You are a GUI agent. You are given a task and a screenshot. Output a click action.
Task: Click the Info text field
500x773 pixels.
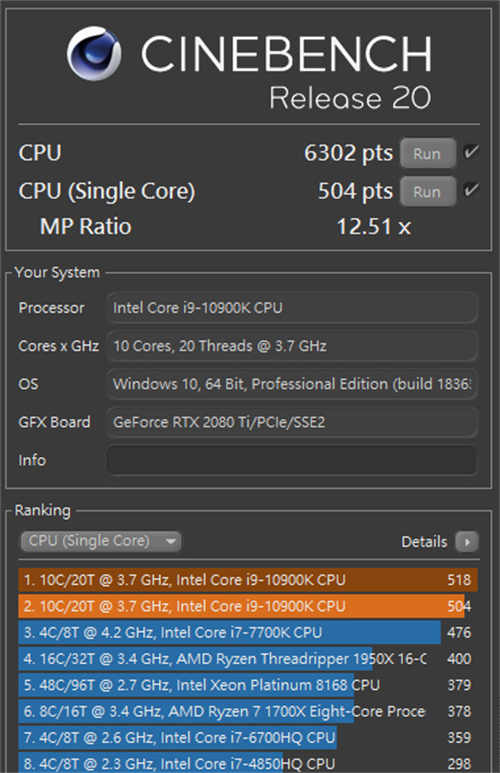292,460
